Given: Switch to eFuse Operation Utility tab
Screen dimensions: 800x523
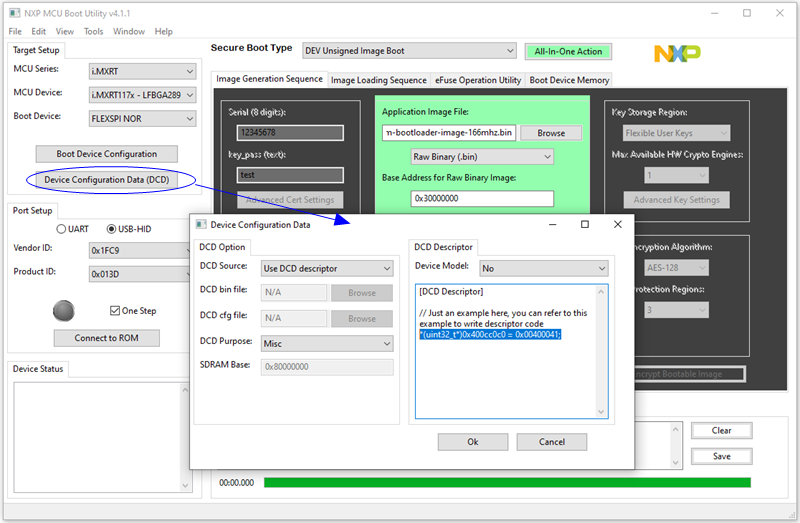Looking at the screenshot, I should (x=478, y=80).
